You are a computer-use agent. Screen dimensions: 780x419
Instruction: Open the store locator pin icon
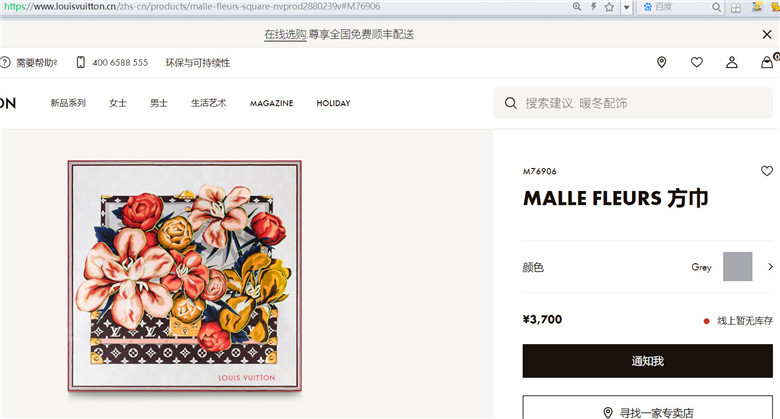(661, 62)
